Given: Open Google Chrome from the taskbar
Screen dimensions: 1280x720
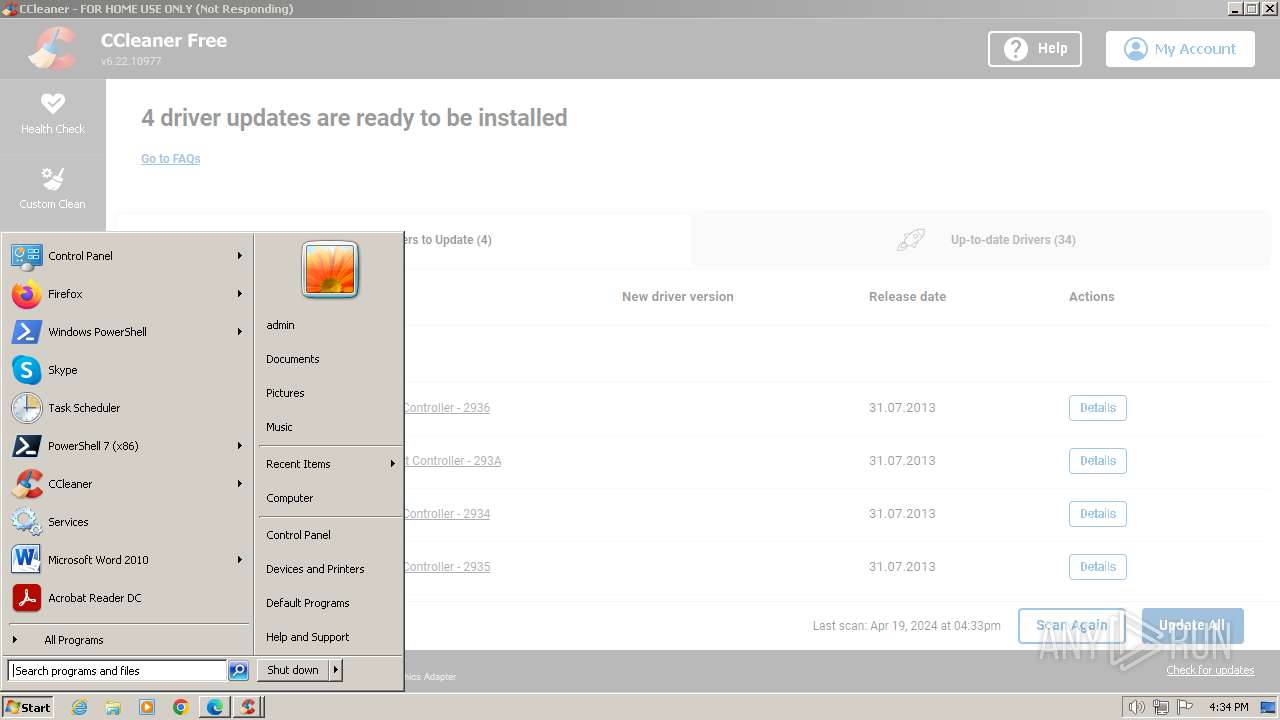Looking at the screenshot, I should tap(181, 707).
